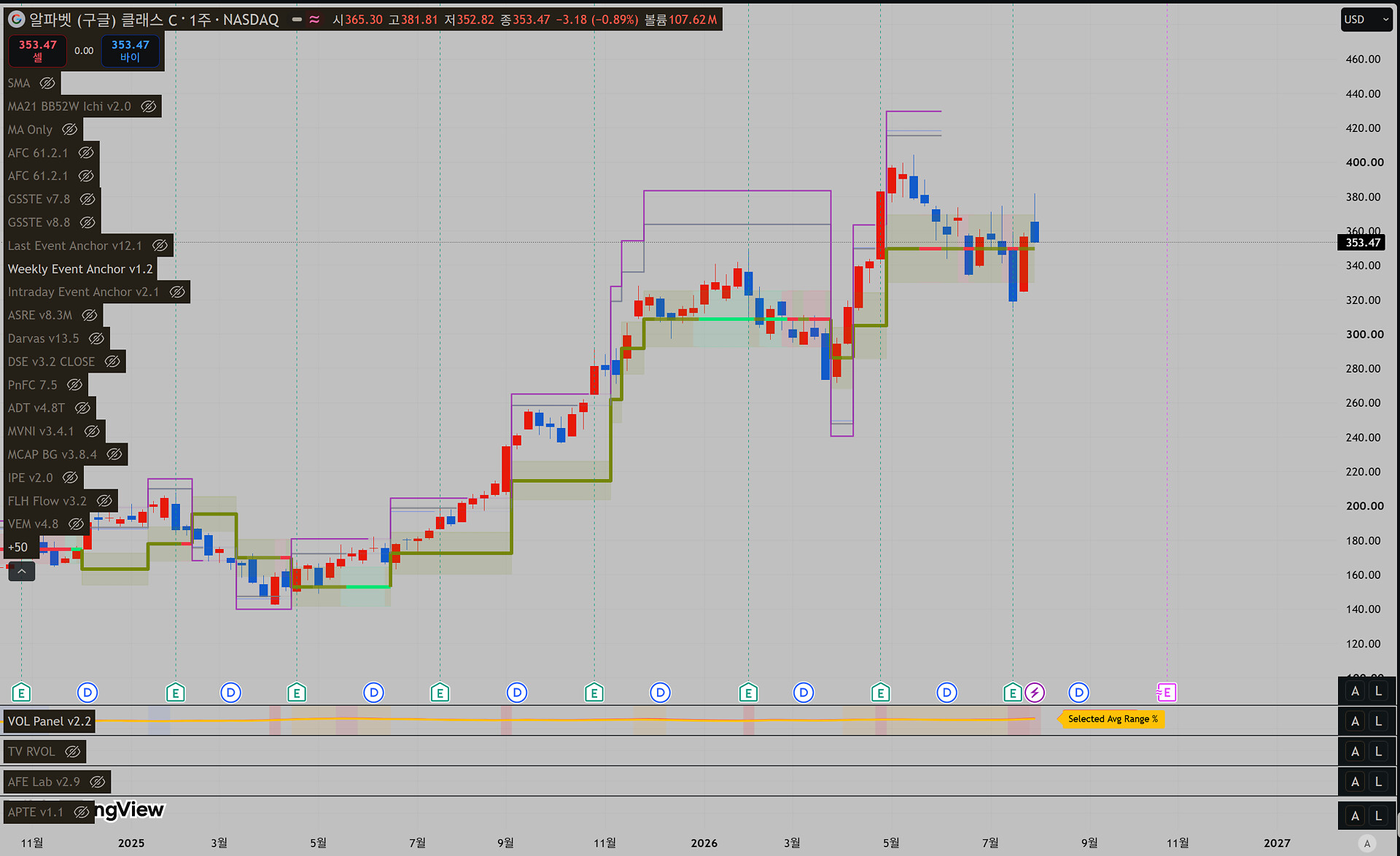Toggle auto scale A in price pane
Image resolution: width=1400 pixels, height=856 pixels.
pos(1355,691)
